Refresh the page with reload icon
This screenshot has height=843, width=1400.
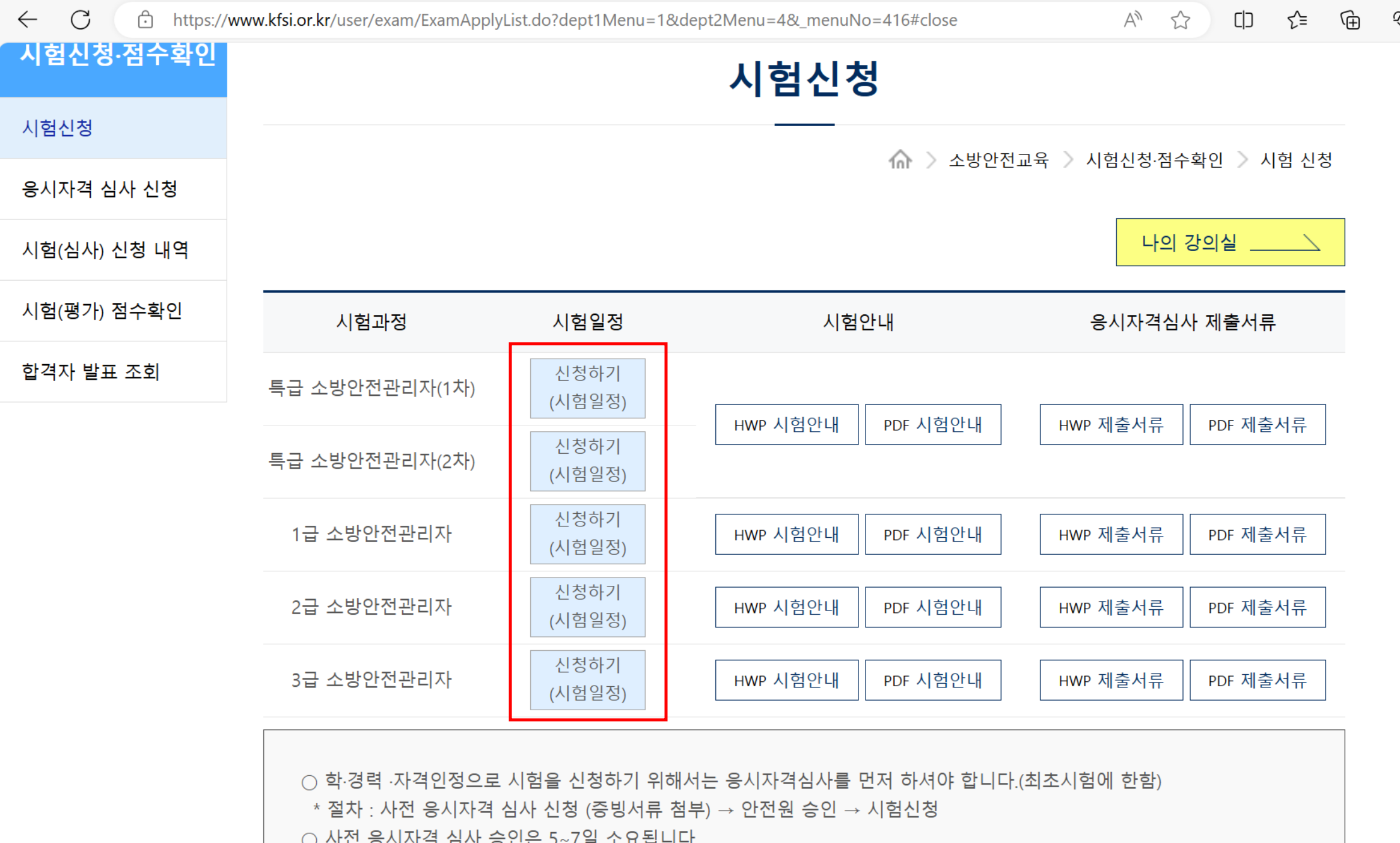coord(81,20)
